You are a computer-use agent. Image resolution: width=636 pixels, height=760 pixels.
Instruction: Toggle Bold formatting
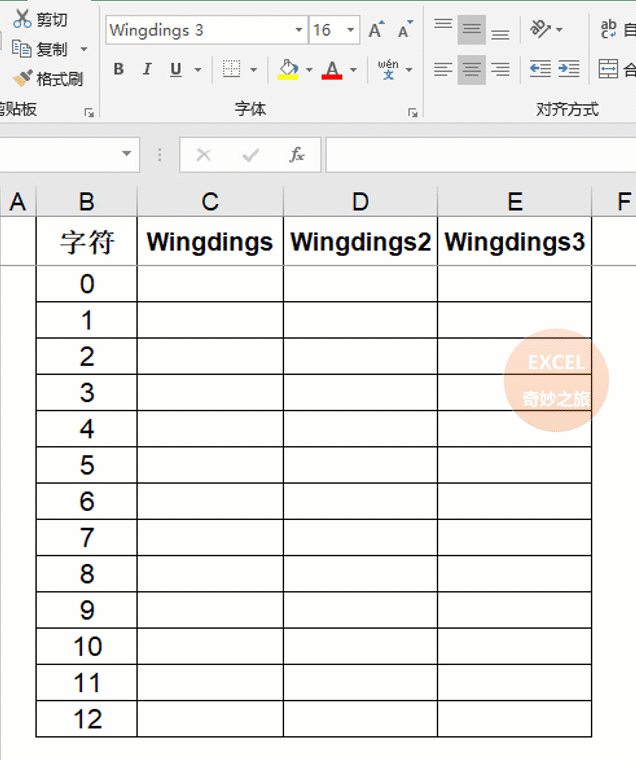[x=118, y=69]
